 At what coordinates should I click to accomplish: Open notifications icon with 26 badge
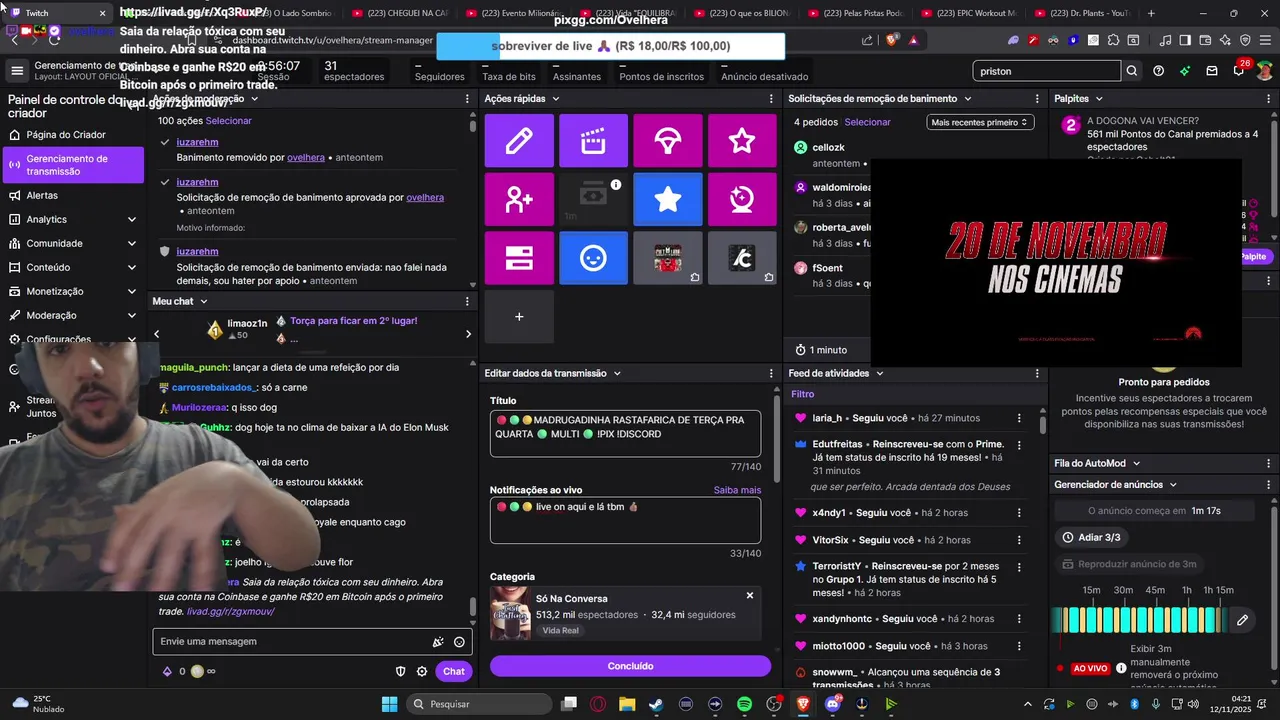[1239, 70]
